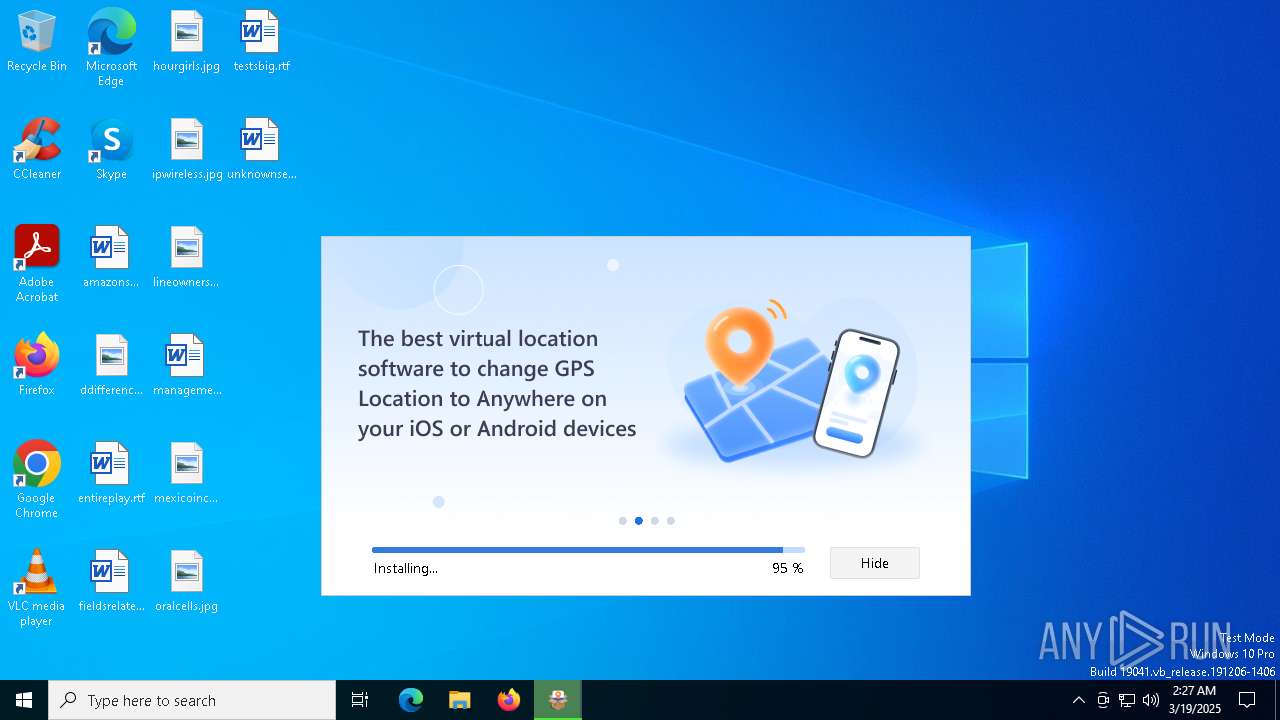The height and width of the screenshot is (720, 1280).
Task: Show hidden system tray icons
Action: tap(1078, 700)
